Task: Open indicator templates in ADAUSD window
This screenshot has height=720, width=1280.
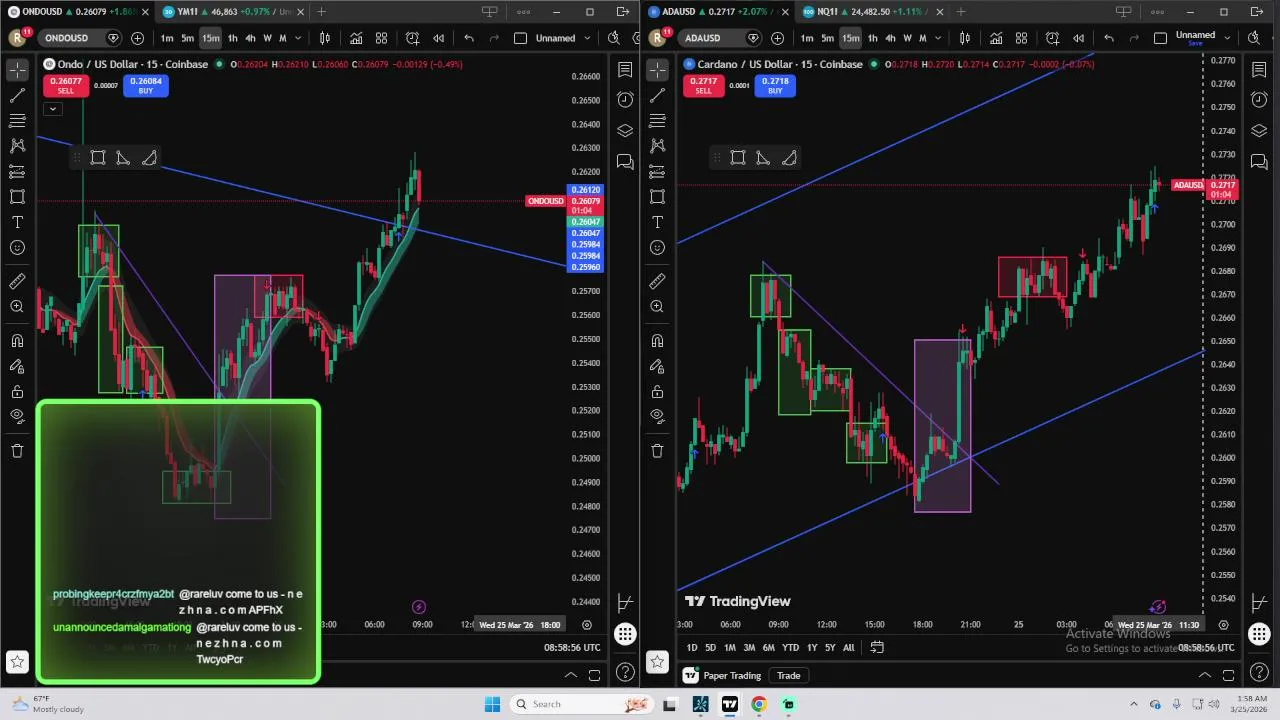Action: (1021, 38)
